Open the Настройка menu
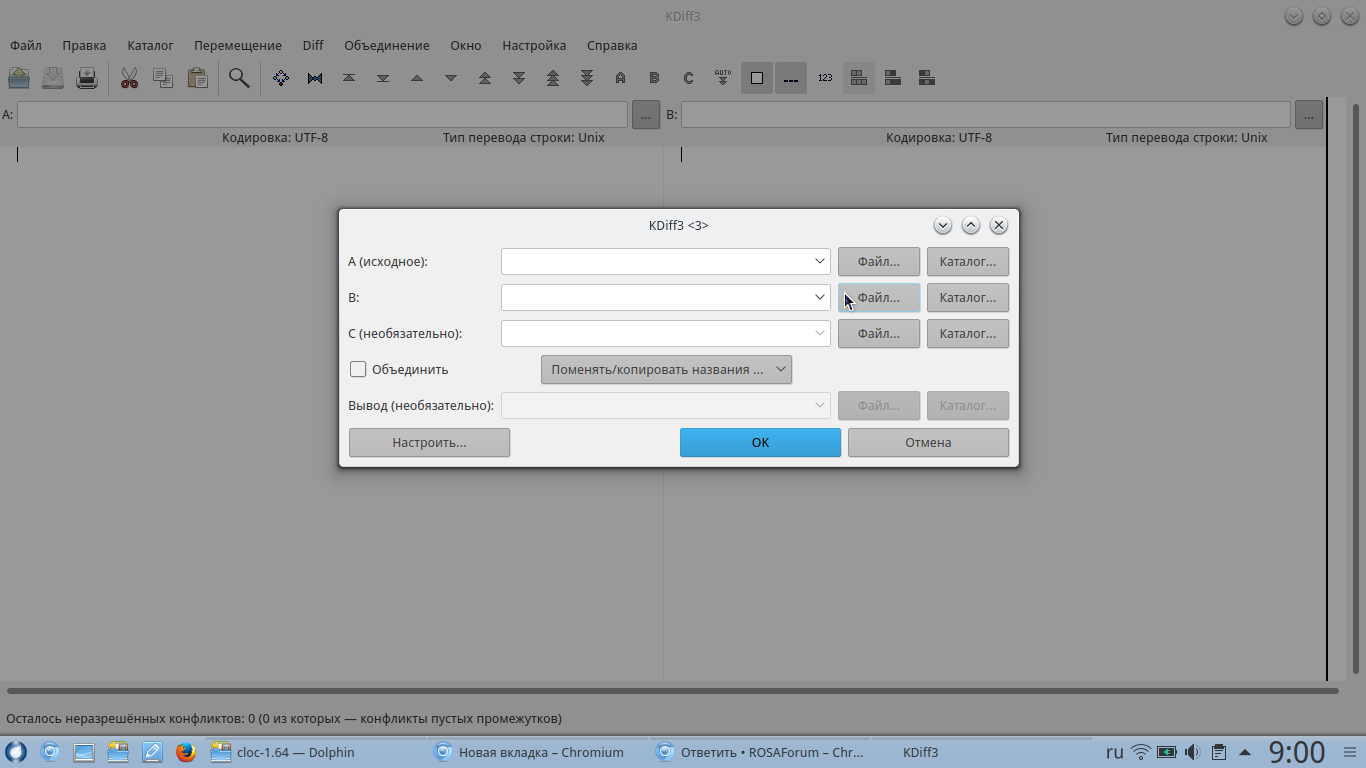The image size is (1366, 768). pos(534,45)
